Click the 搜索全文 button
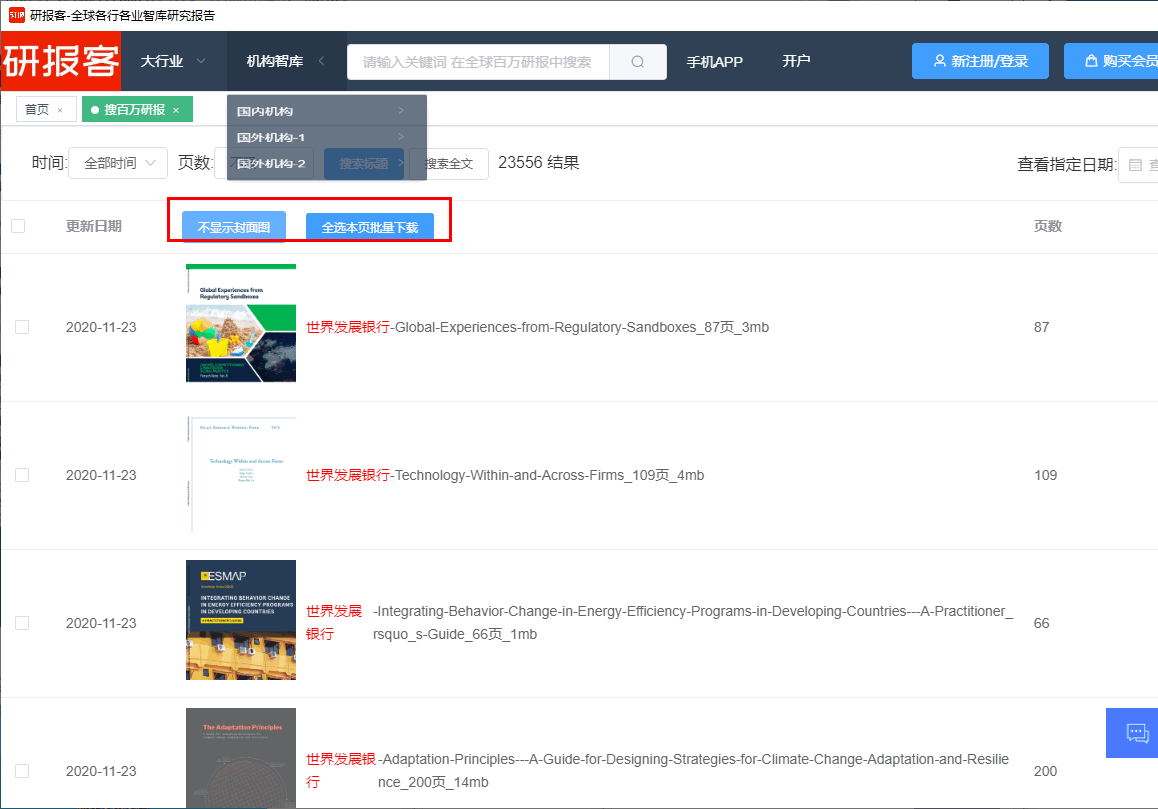 (x=449, y=163)
